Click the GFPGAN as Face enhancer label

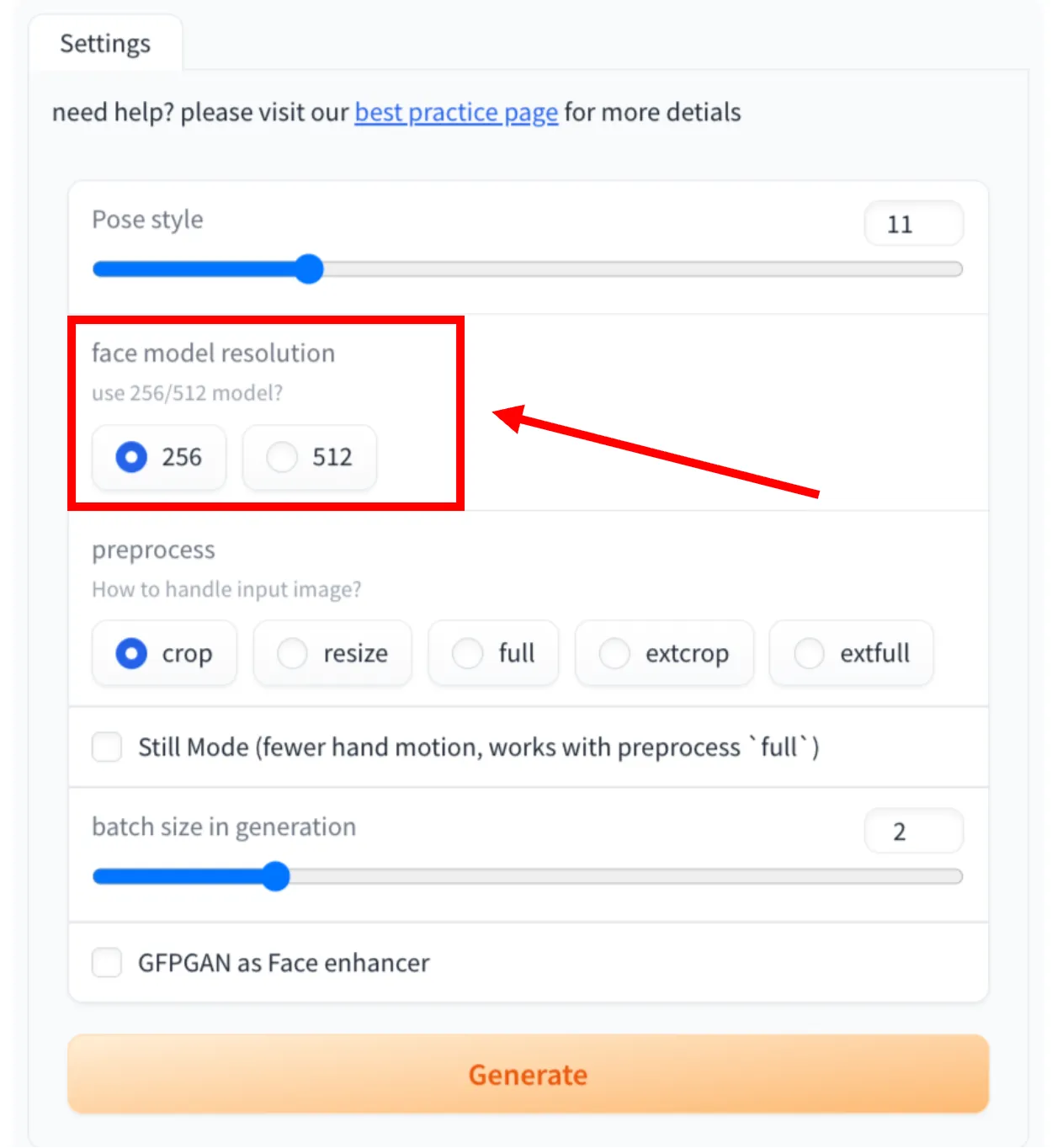click(282, 963)
